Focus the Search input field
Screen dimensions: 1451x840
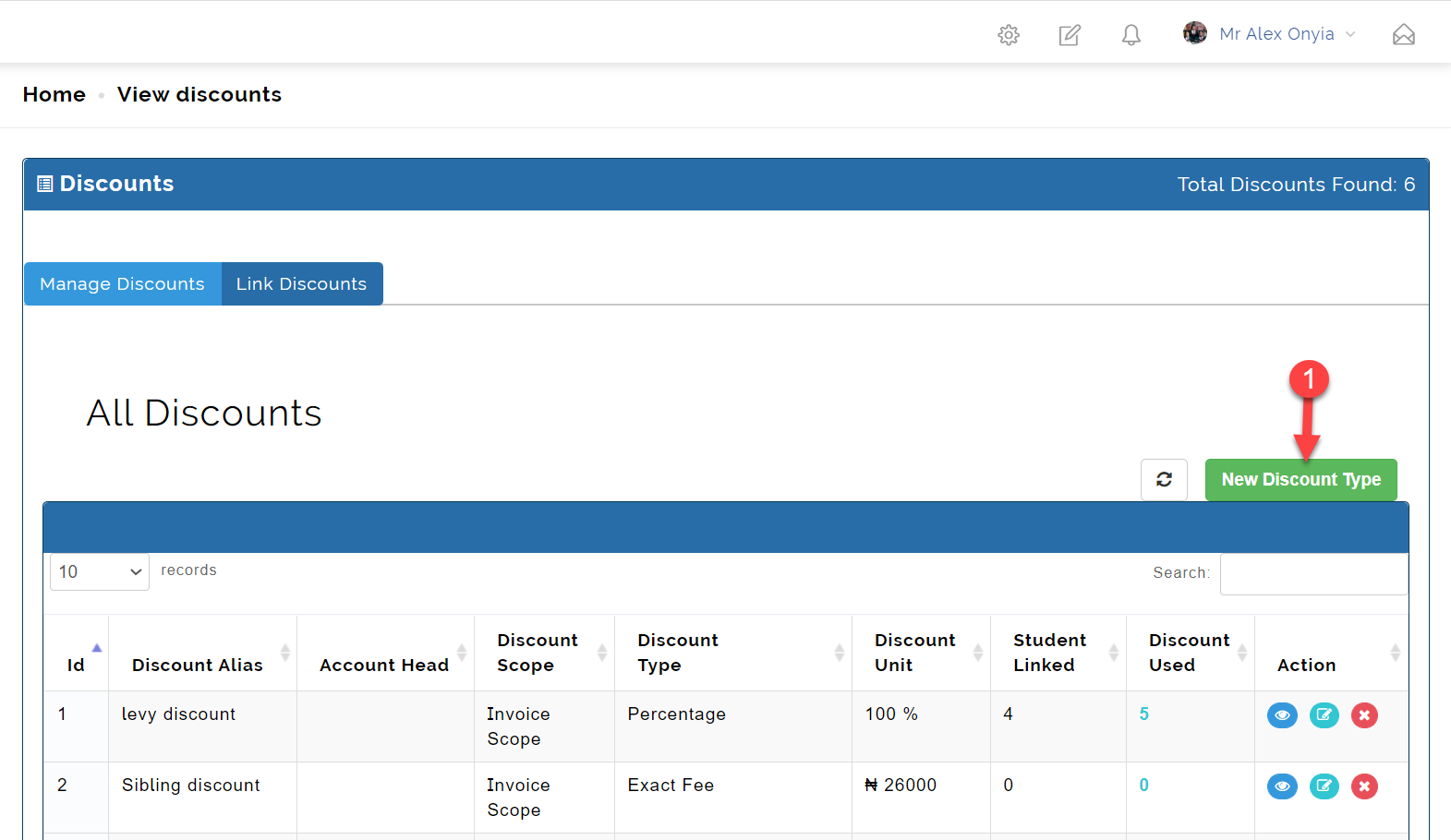click(x=1313, y=574)
